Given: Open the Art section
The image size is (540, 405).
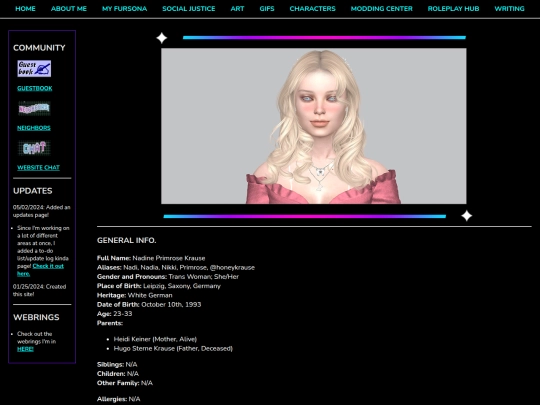Looking at the screenshot, I should (237, 9).
